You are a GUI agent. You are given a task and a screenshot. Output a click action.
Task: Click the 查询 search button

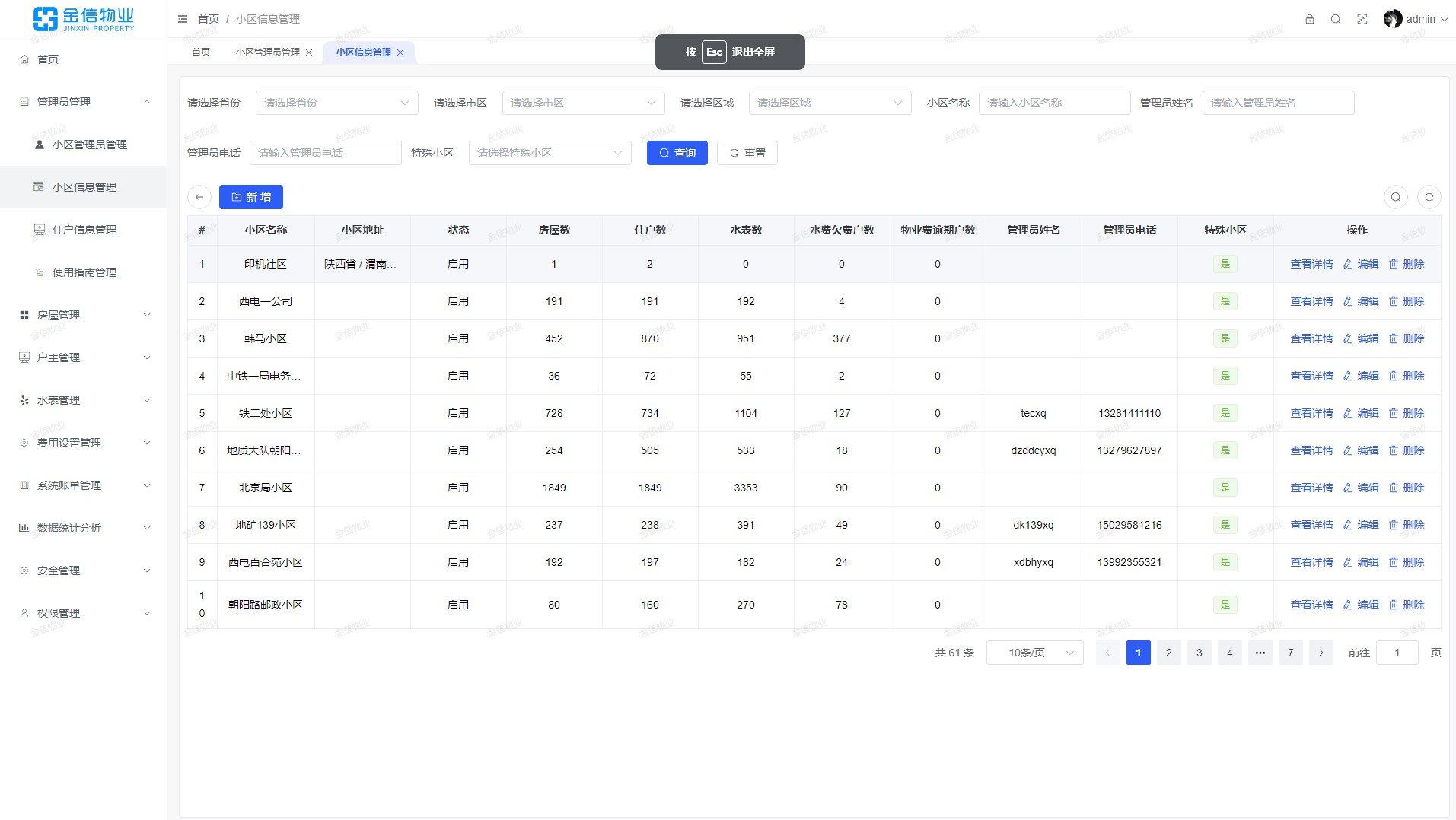[x=677, y=153]
